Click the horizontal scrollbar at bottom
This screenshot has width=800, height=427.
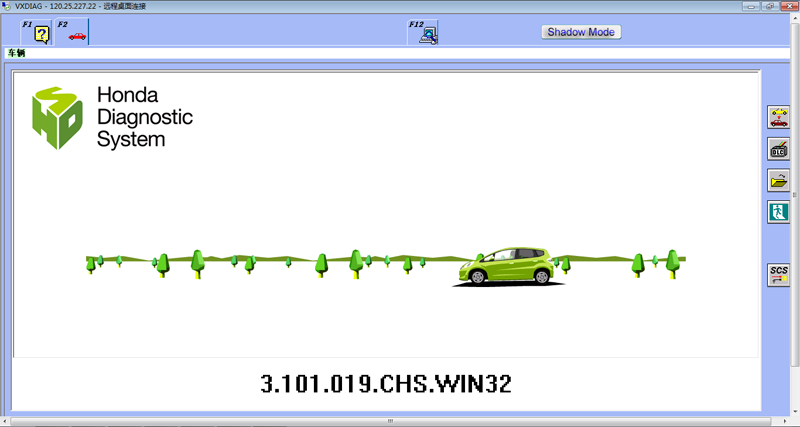[390, 421]
